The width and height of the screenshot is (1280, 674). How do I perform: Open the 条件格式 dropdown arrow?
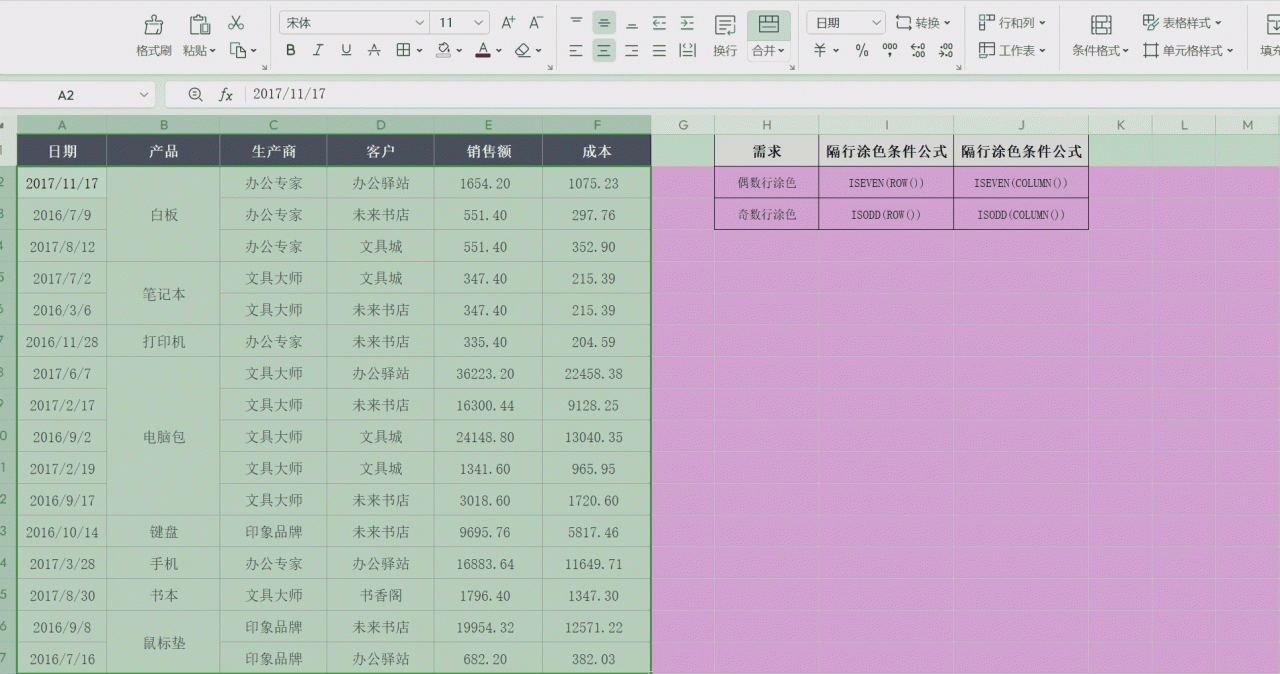[1125, 51]
